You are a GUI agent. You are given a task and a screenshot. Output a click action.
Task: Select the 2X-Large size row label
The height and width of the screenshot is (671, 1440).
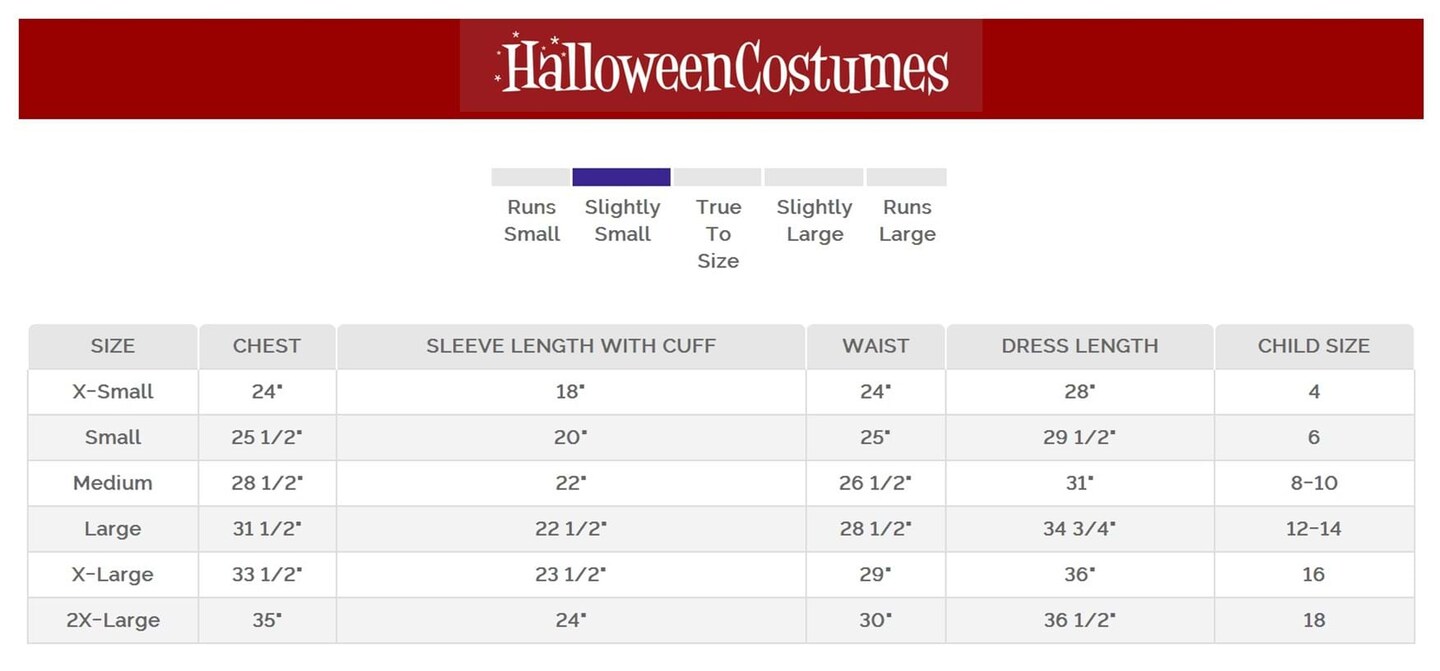click(x=113, y=620)
